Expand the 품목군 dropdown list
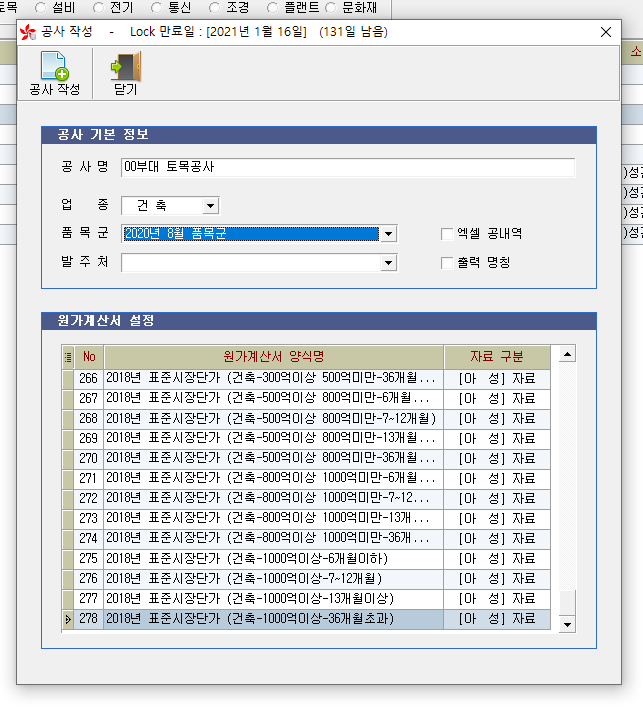The width and height of the screenshot is (643, 707). [389, 234]
